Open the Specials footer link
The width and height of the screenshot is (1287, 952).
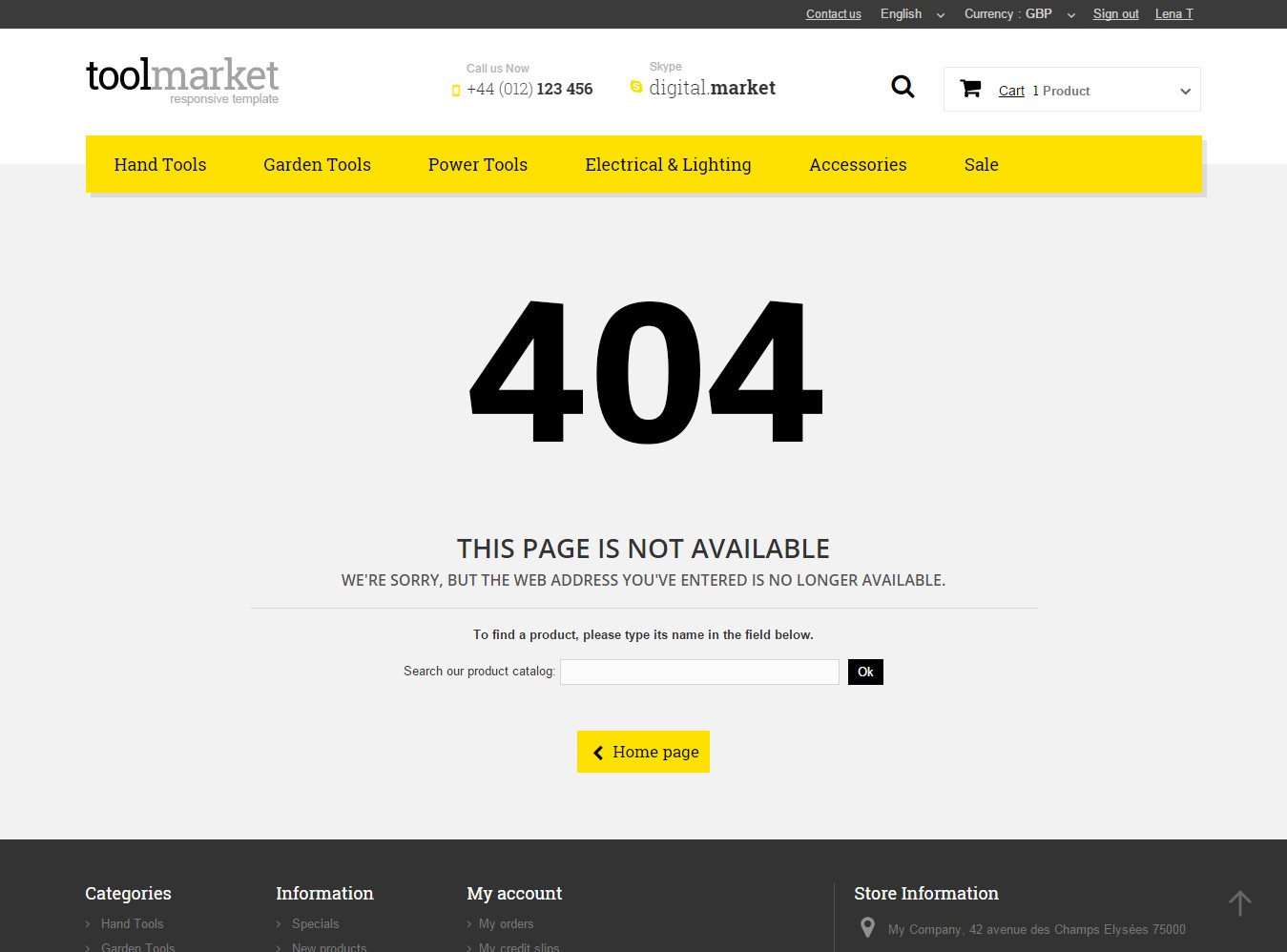click(x=315, y=923)
